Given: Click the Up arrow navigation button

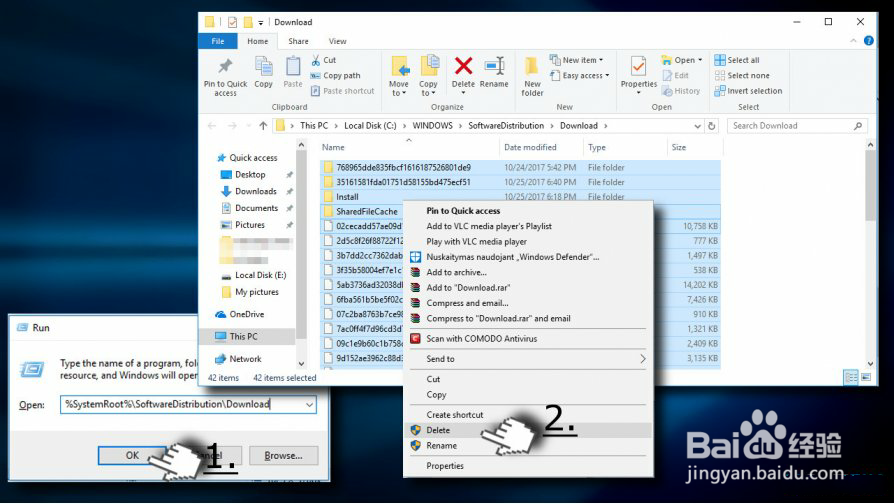Looking at the screenshot, I should [263, 126].
